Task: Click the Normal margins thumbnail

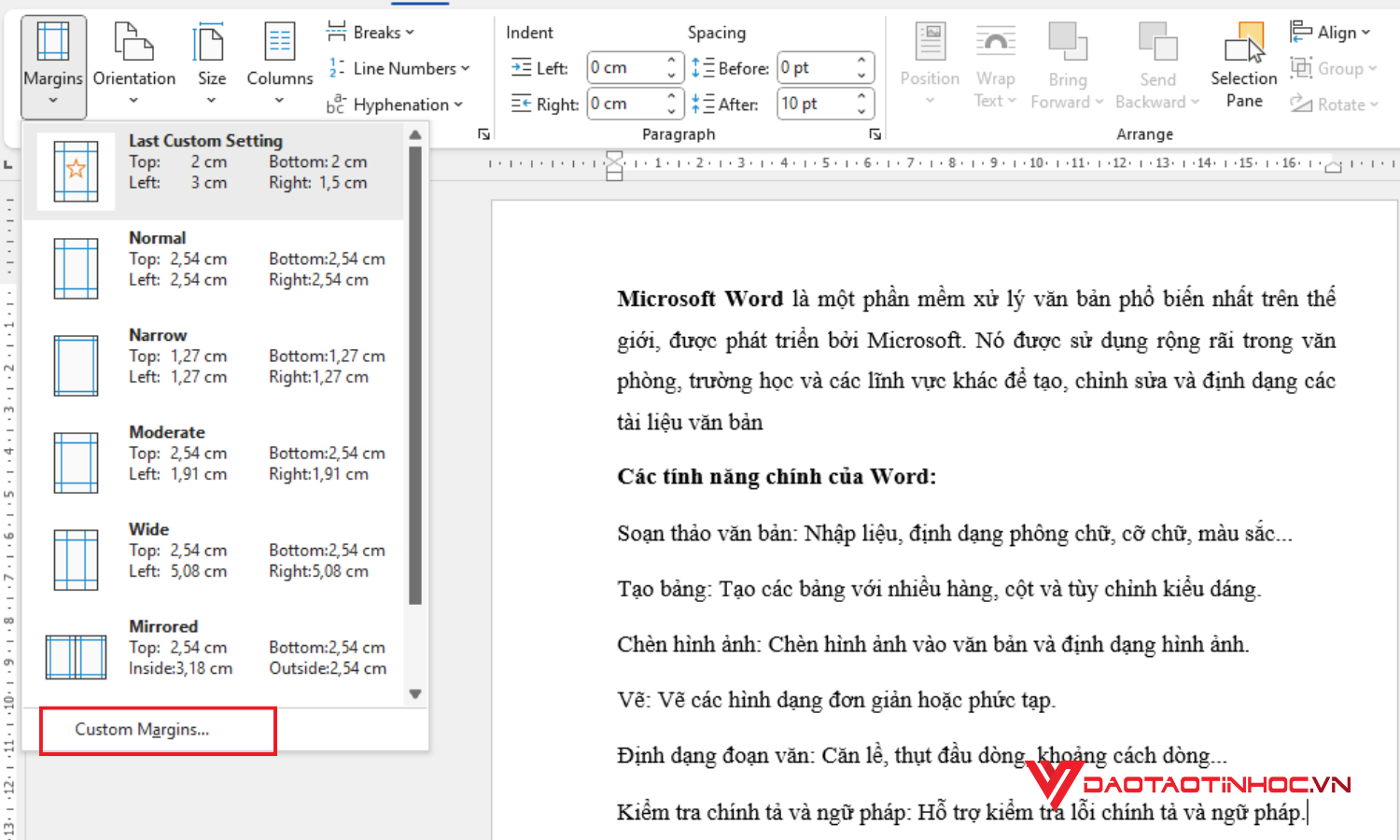Action: click(76, 269)
